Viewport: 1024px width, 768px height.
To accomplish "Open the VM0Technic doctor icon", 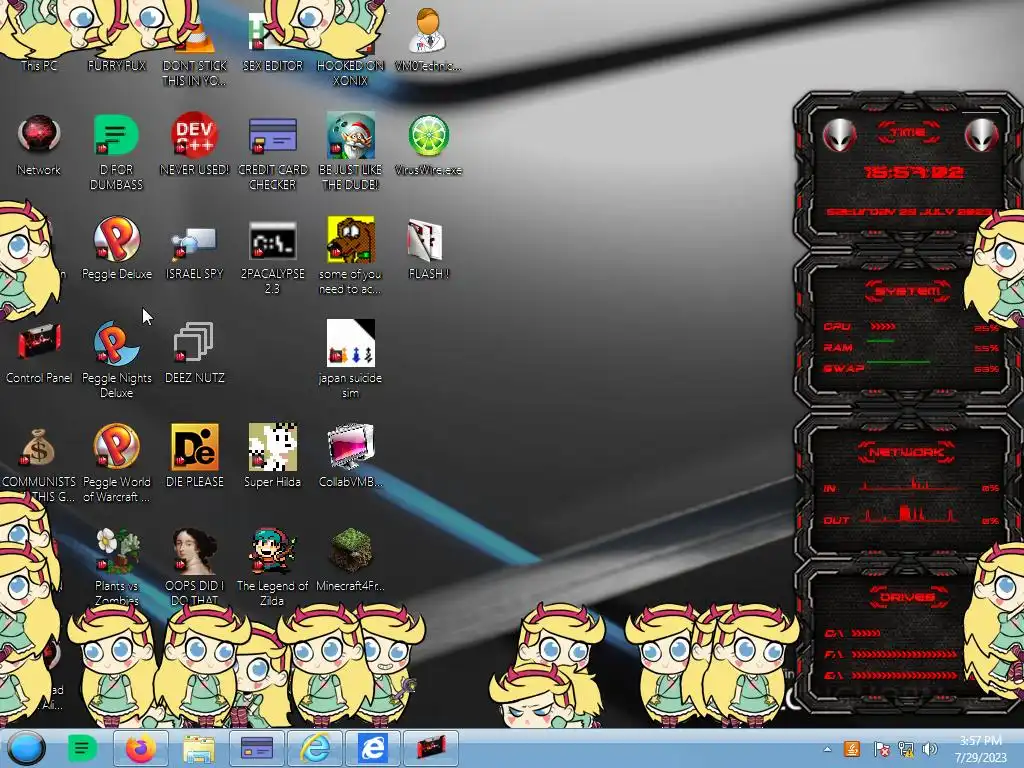I will 428,31.
